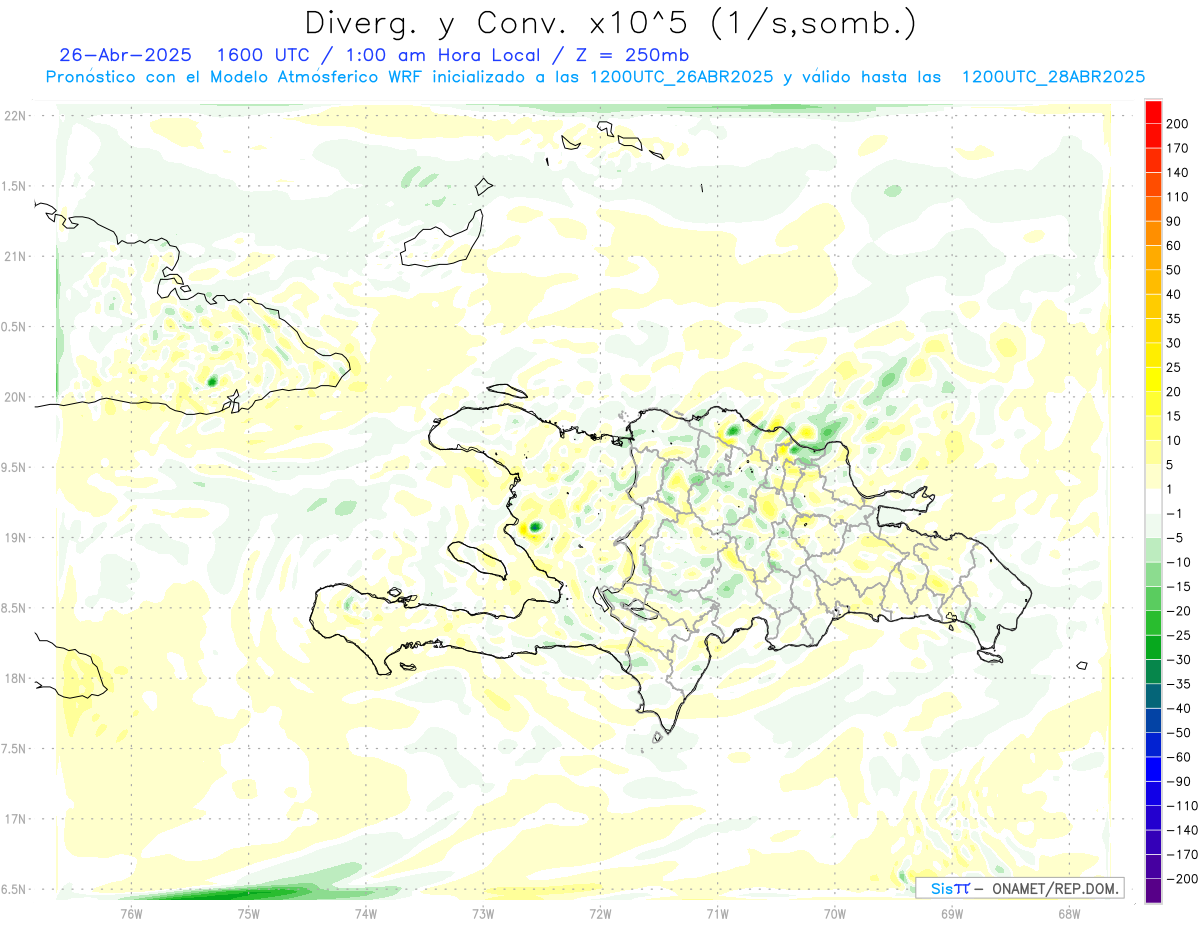Image resolution: width=1200 pixels, height=927 pixels.
Task: Click the '140' value on the color scale
Action: pos(1176,173)
